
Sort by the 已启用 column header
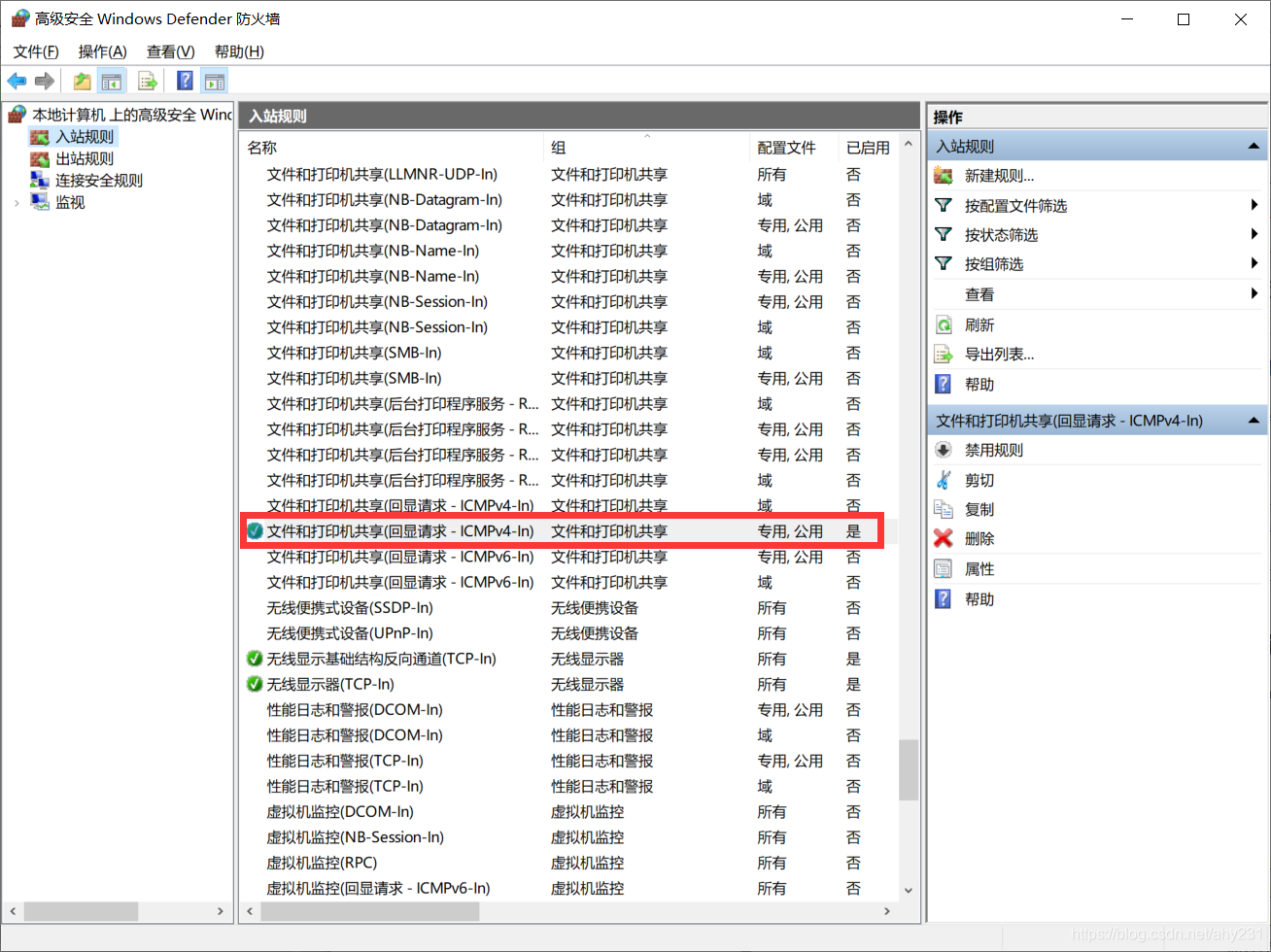[868, 148]
